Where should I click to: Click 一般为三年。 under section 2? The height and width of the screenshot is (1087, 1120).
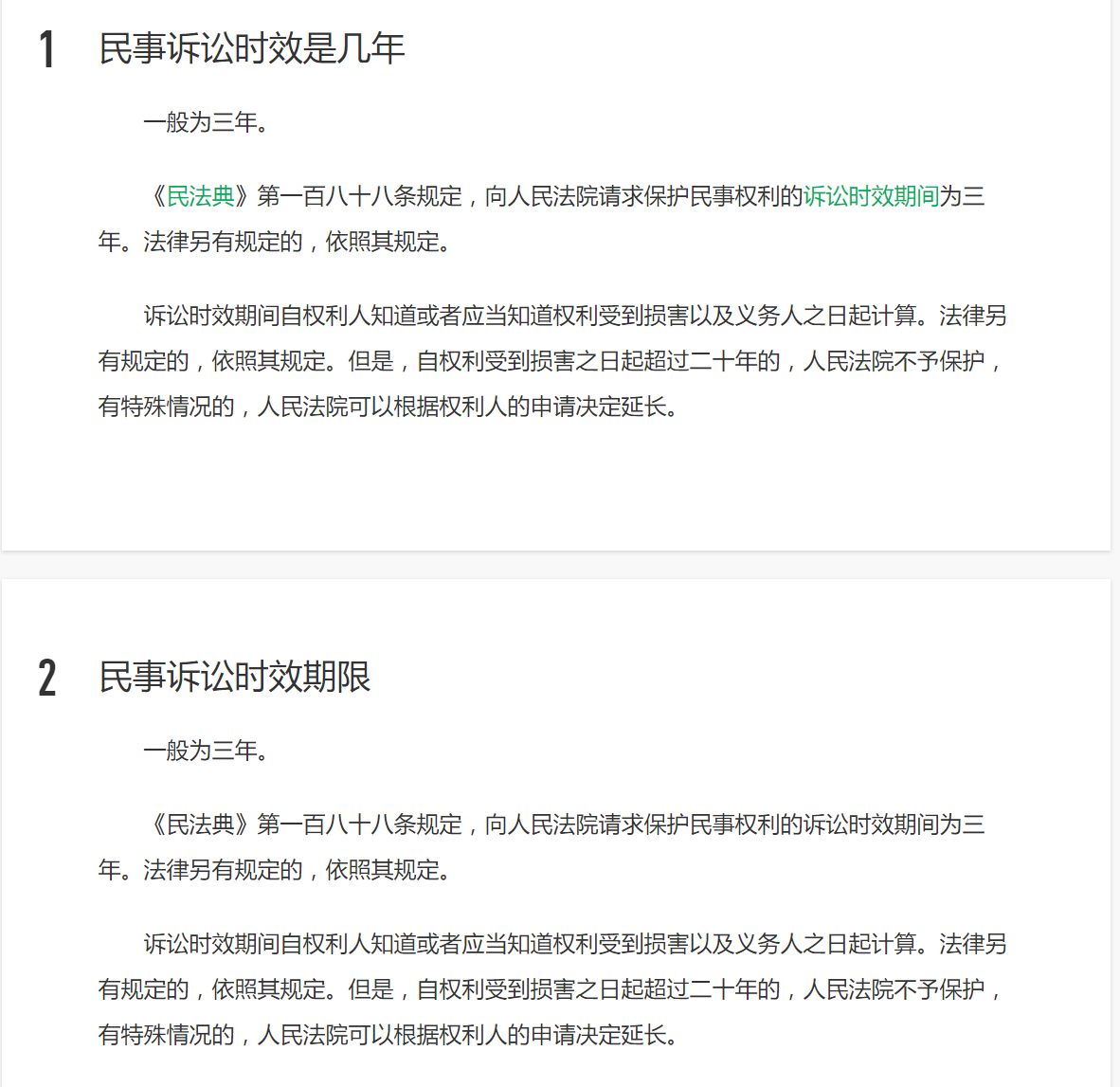pos(207,751)
